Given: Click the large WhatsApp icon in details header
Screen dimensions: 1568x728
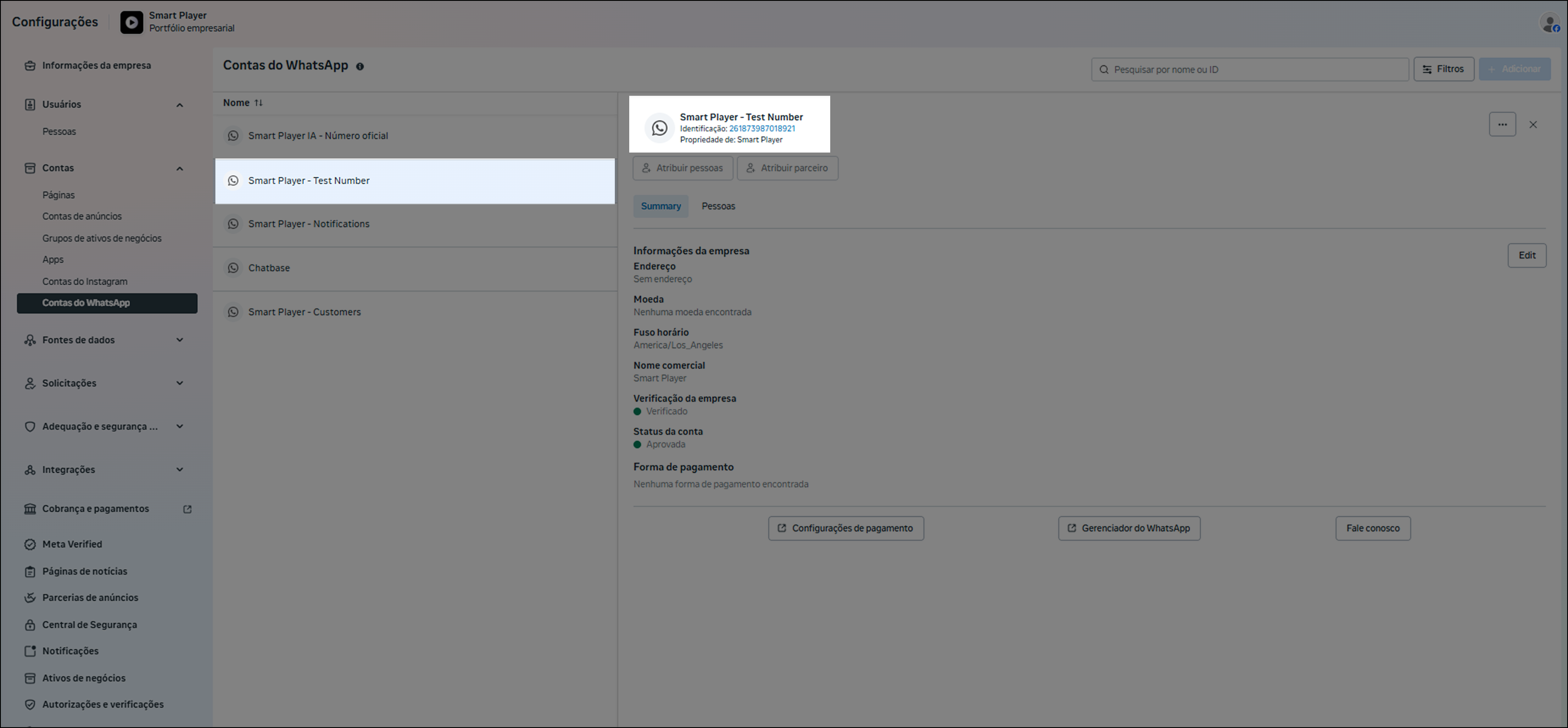Looking at the screenshot, I should [x=659, y=128].
